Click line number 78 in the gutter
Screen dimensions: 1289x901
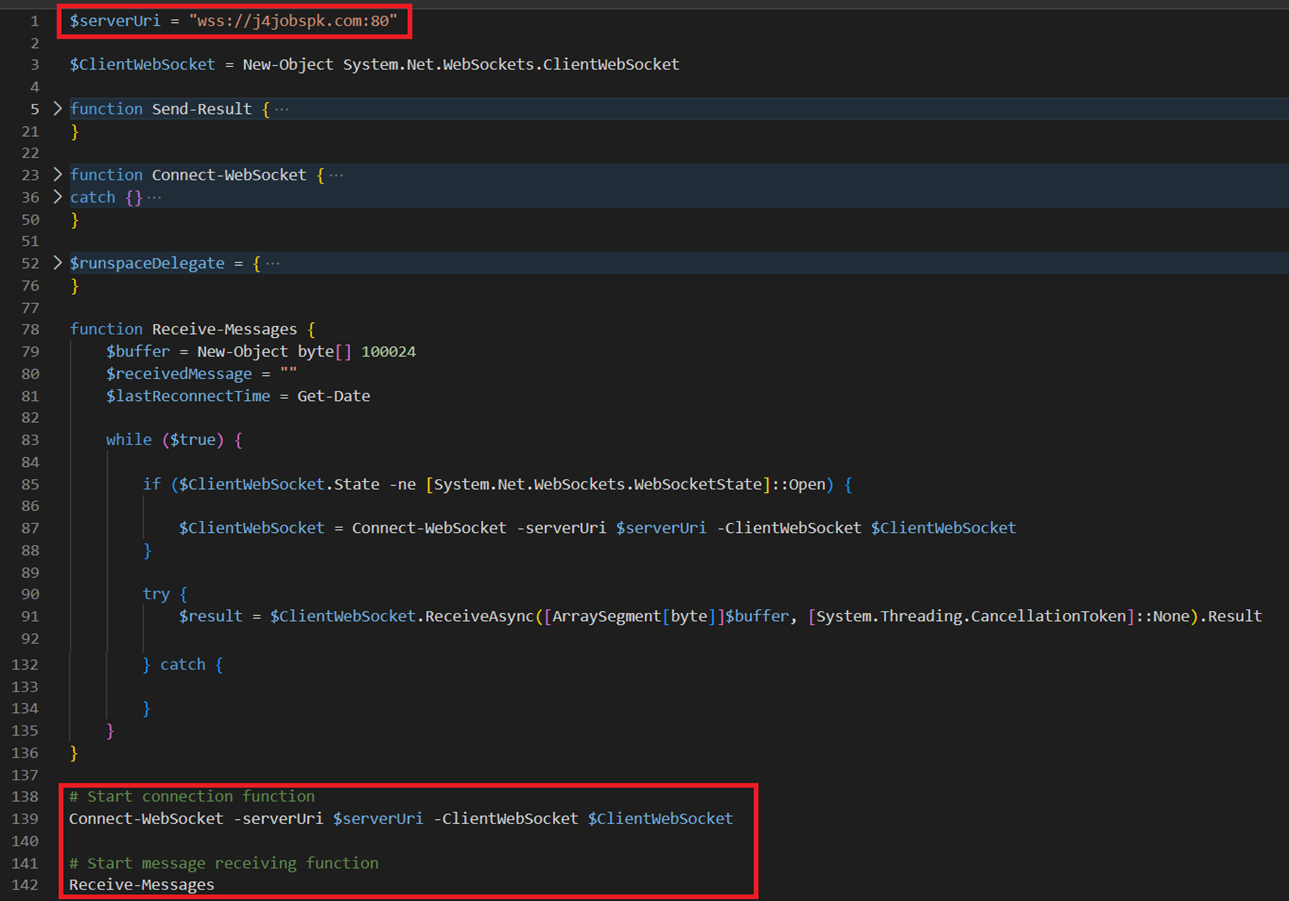30,329
